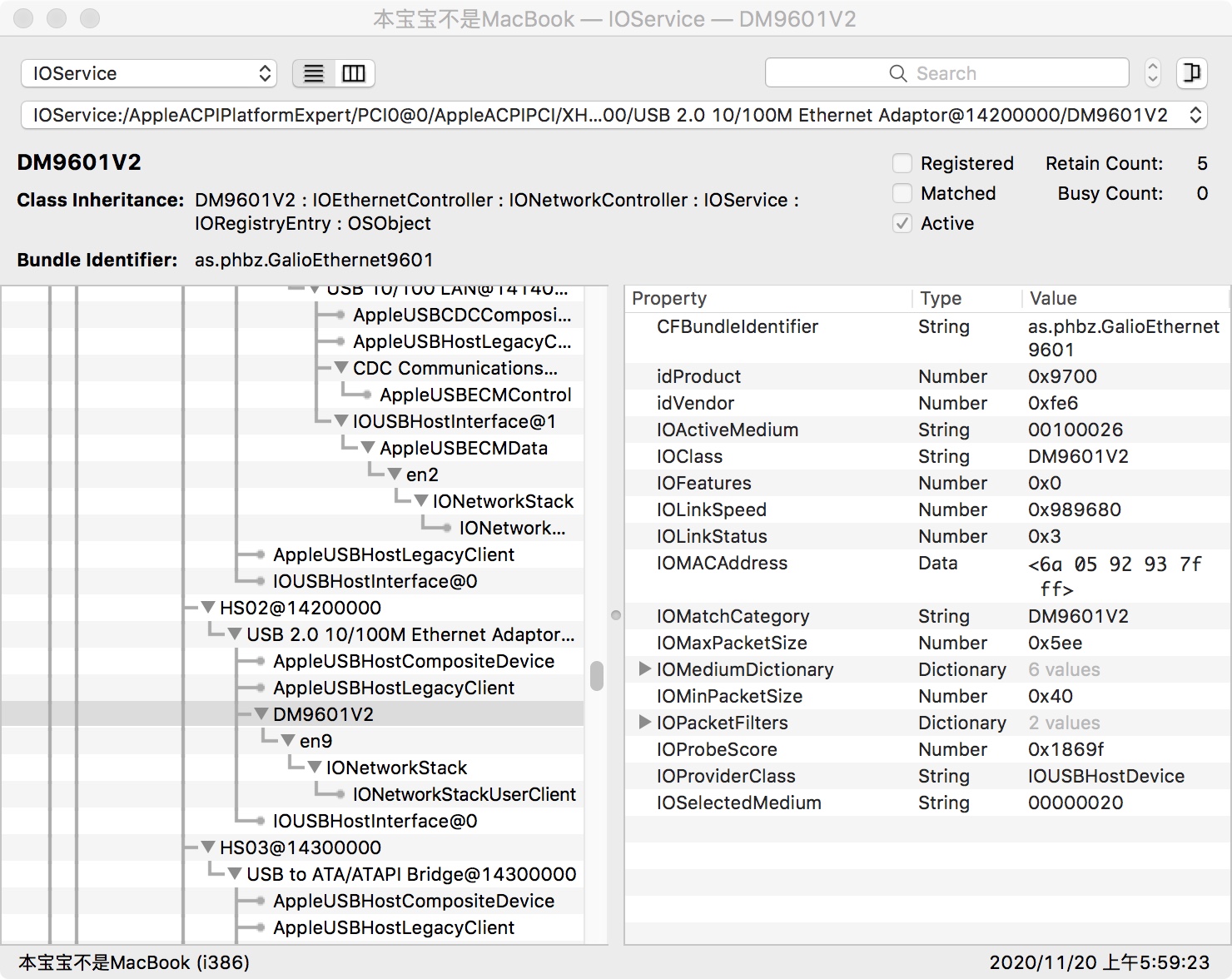Collapse the IOUSBHostInterface@1 node

[341, 421]
